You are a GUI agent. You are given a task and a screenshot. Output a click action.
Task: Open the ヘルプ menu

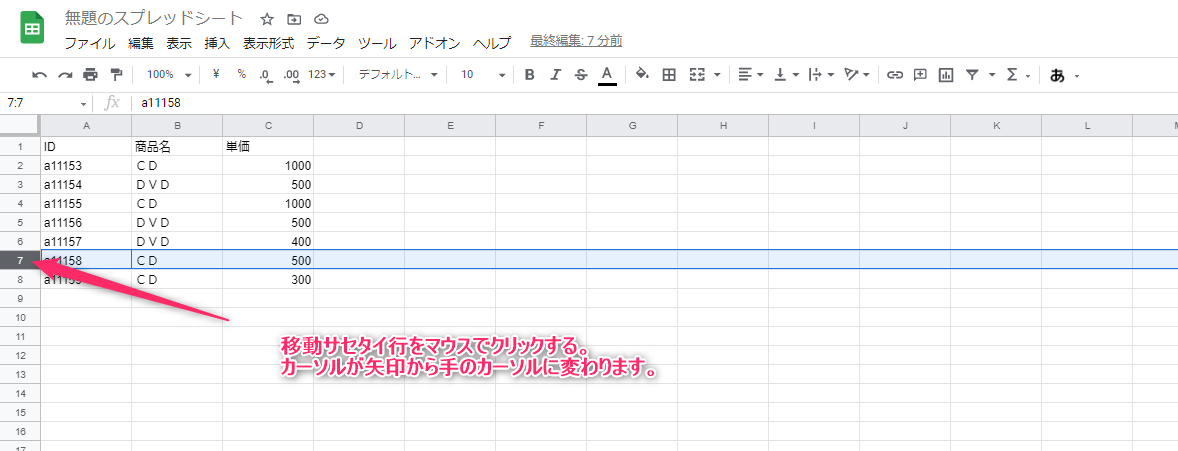492,43
